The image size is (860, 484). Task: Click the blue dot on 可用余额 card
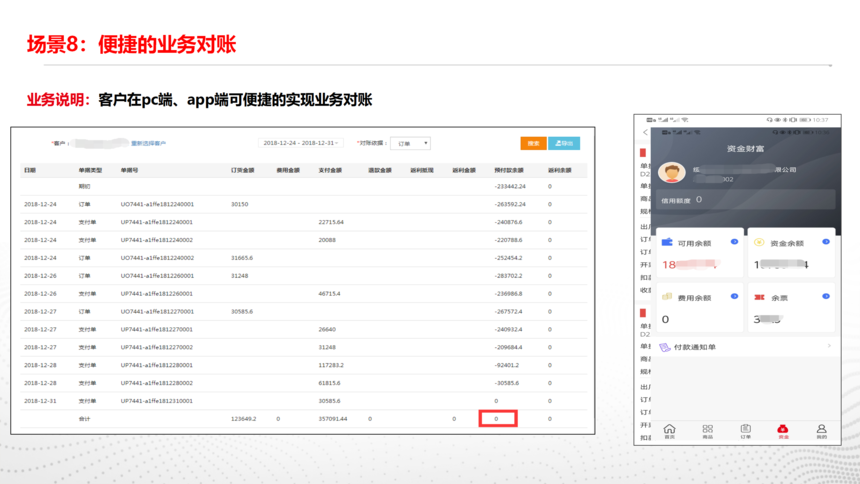point(735,242)
